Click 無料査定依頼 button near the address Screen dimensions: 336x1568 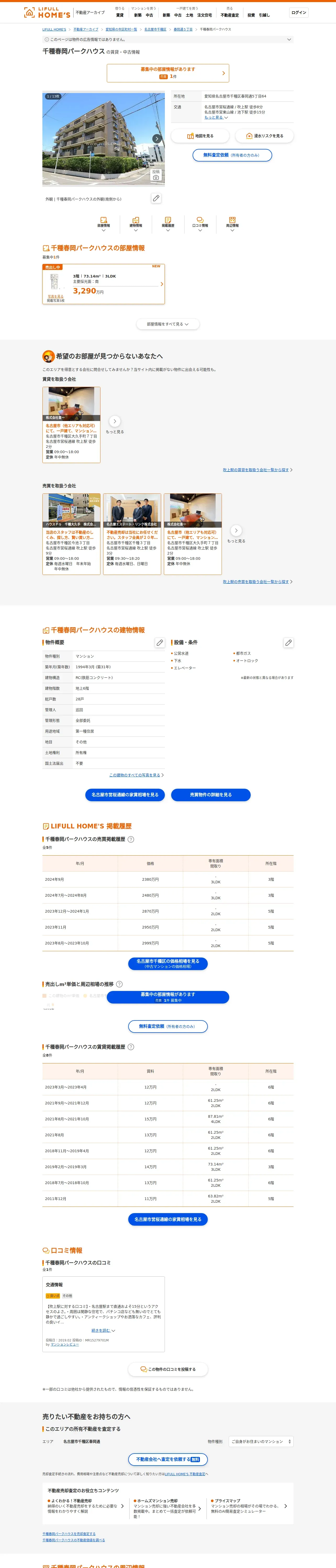(x=232, y=155)
